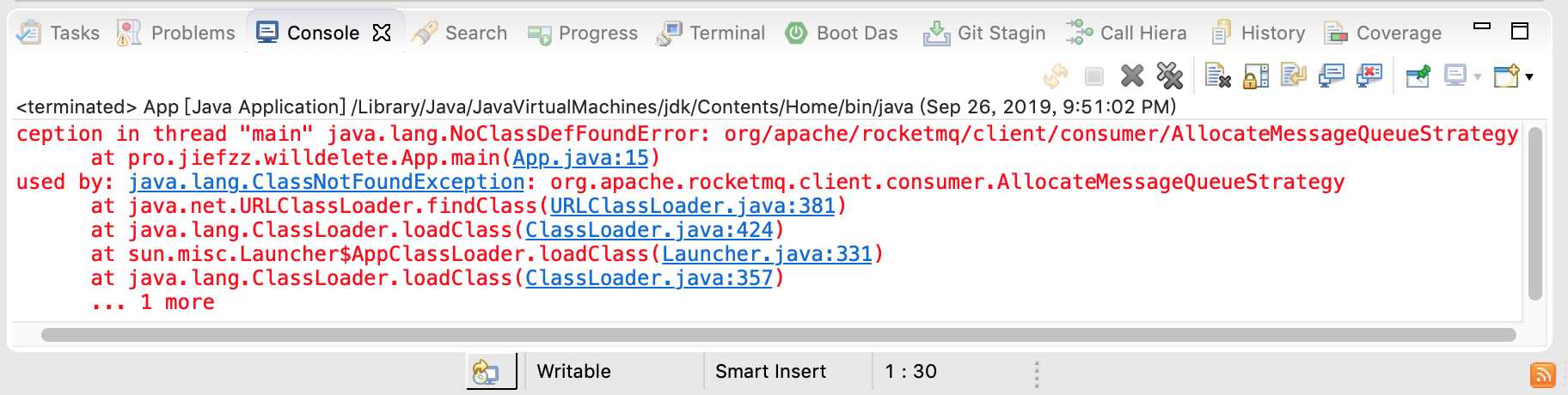The height and width of the screenshot is (395, 1568).
Task: Clear the console output
Action: coord(1217,76)
